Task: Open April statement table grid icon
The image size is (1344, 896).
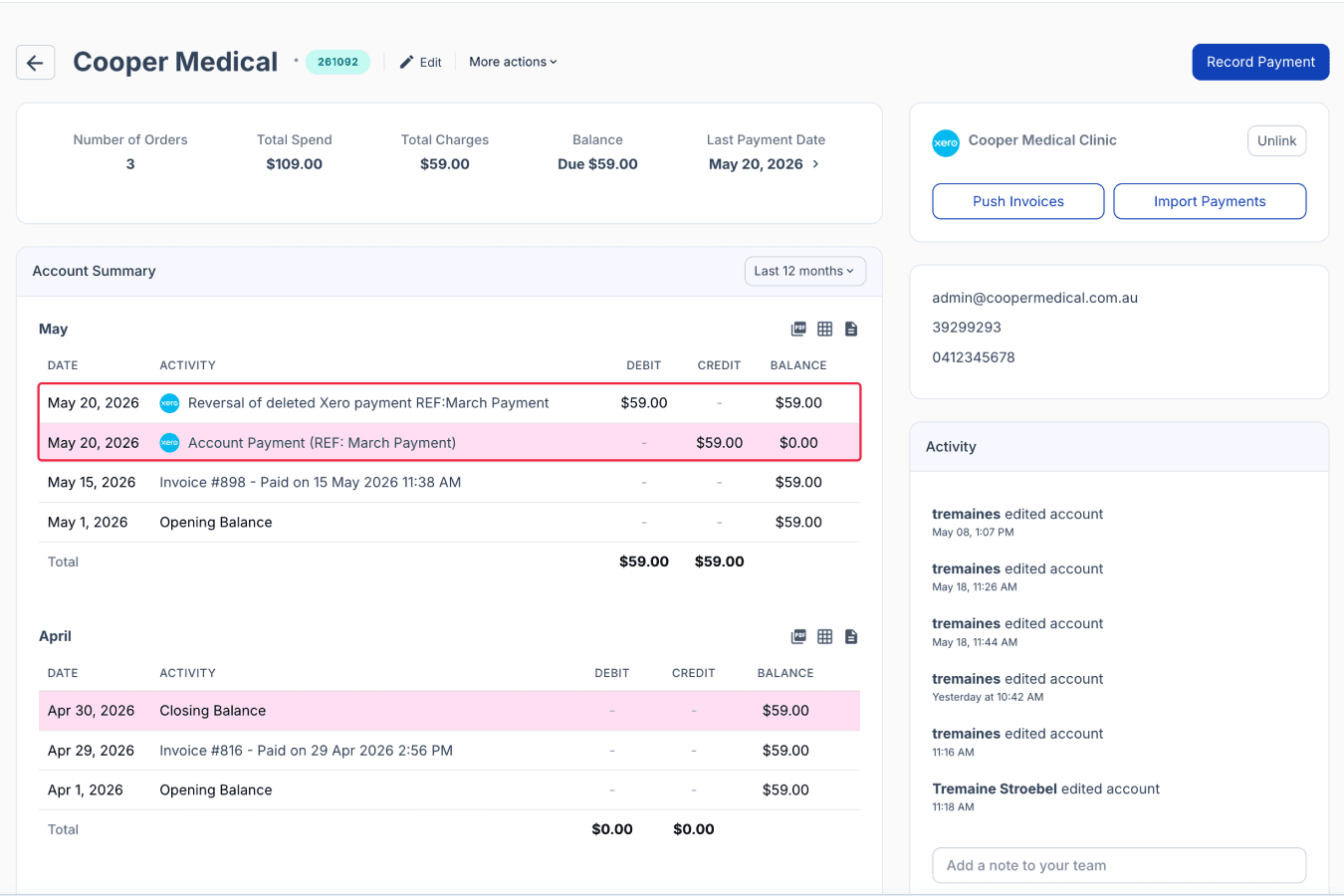Action: [825, 637]
